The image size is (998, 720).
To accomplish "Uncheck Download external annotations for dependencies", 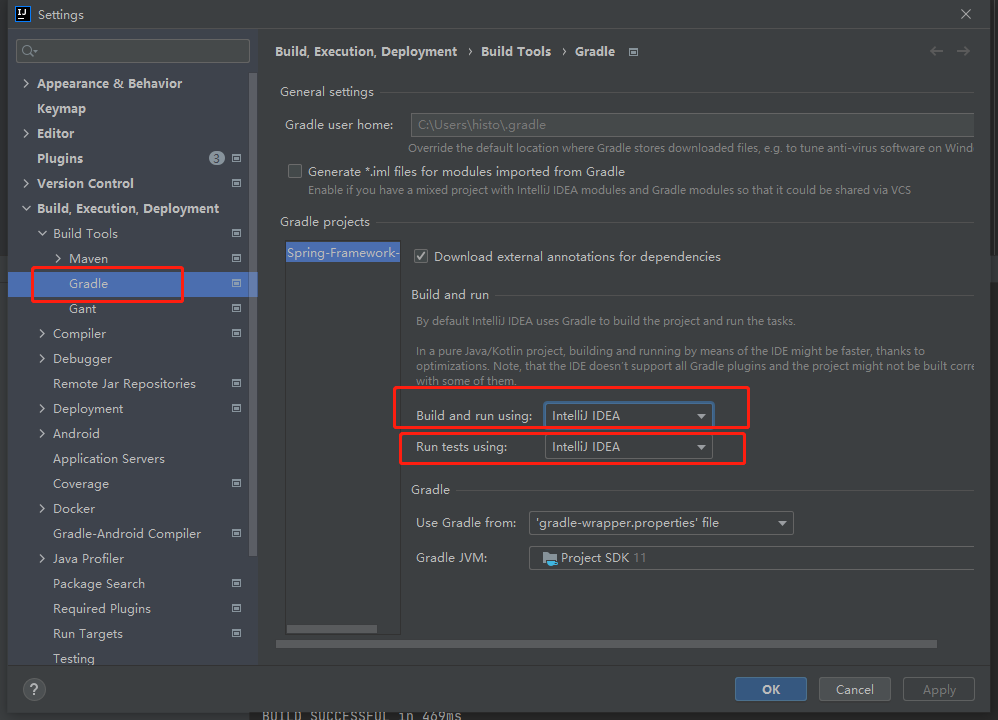I will (421, 257).
